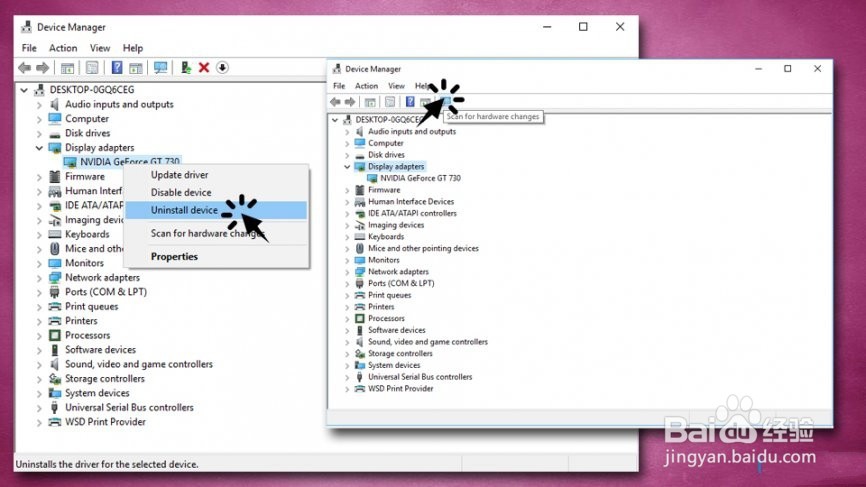Image resolution: width=866 pixels, height=487 pixels.
Task: Select NVIDIA GeForce GT 730 in right window
Action: coord(420,178)
